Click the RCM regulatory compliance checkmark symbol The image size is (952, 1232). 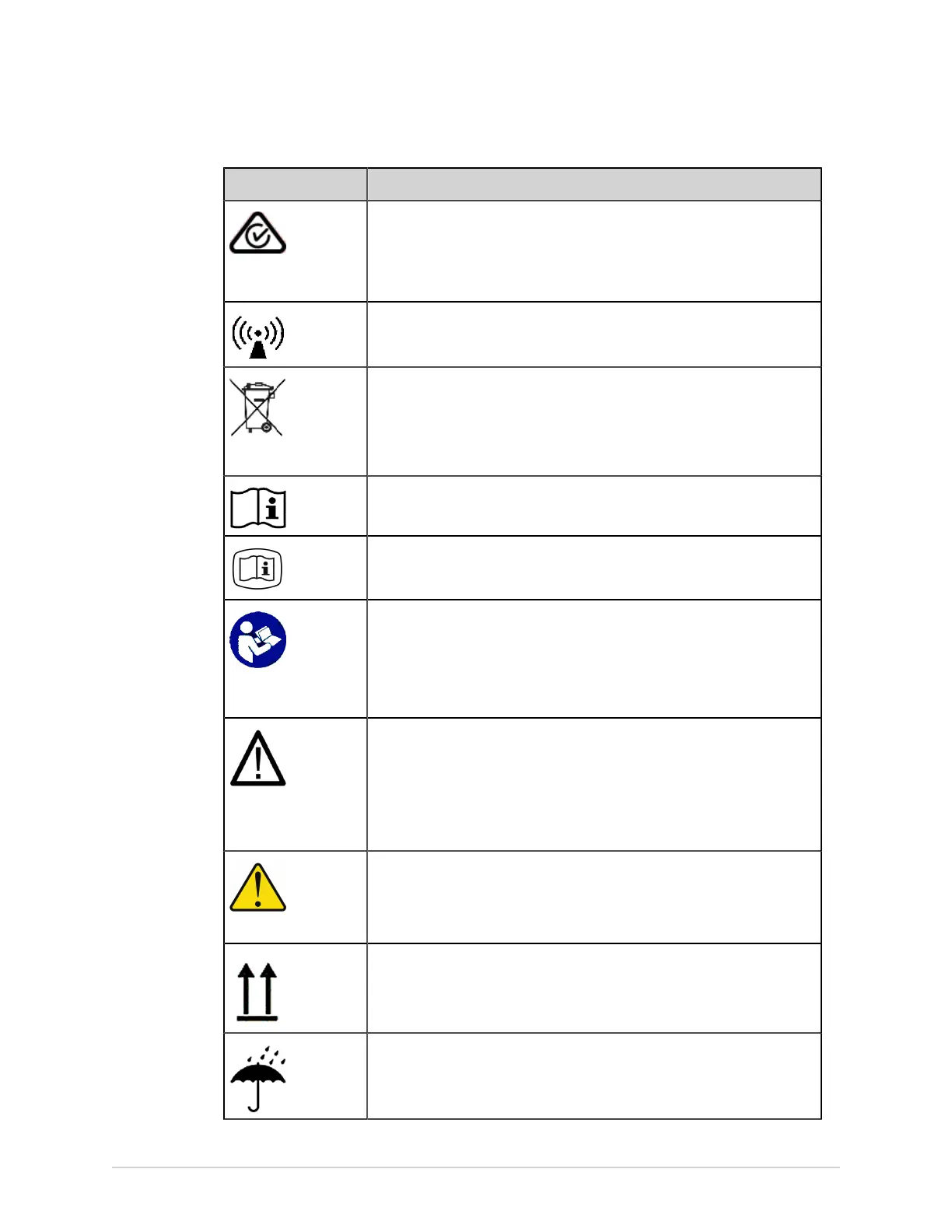[257, 233]
